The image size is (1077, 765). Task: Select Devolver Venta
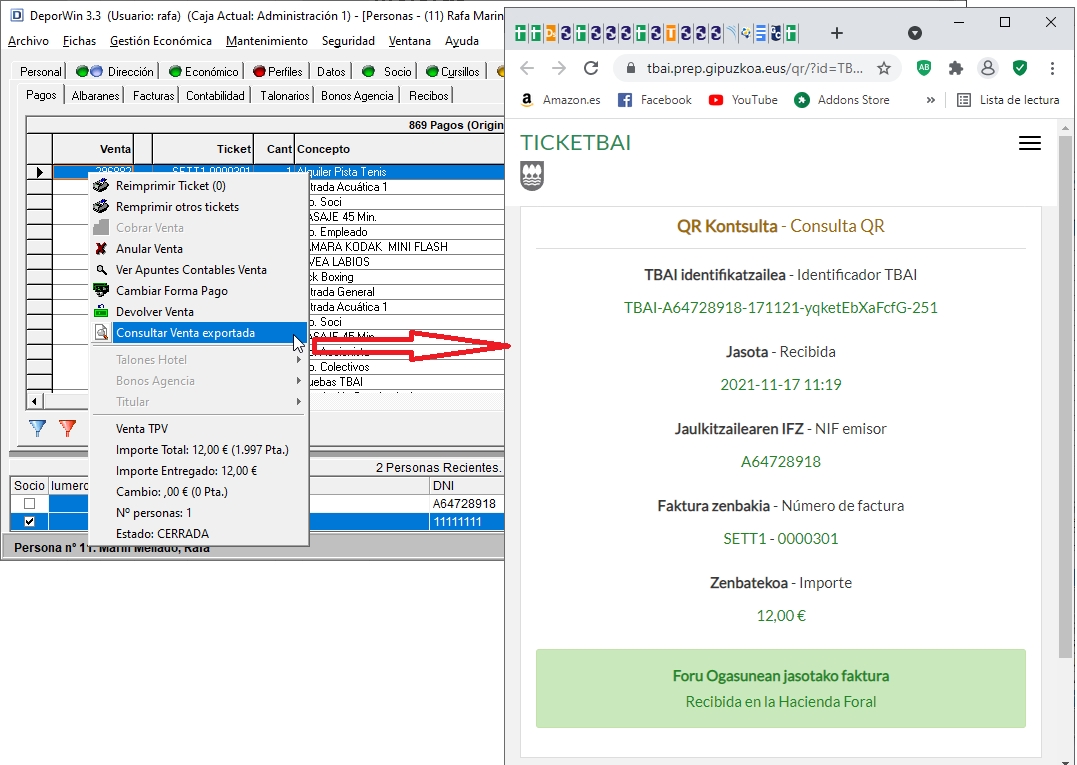coord(199,312)
